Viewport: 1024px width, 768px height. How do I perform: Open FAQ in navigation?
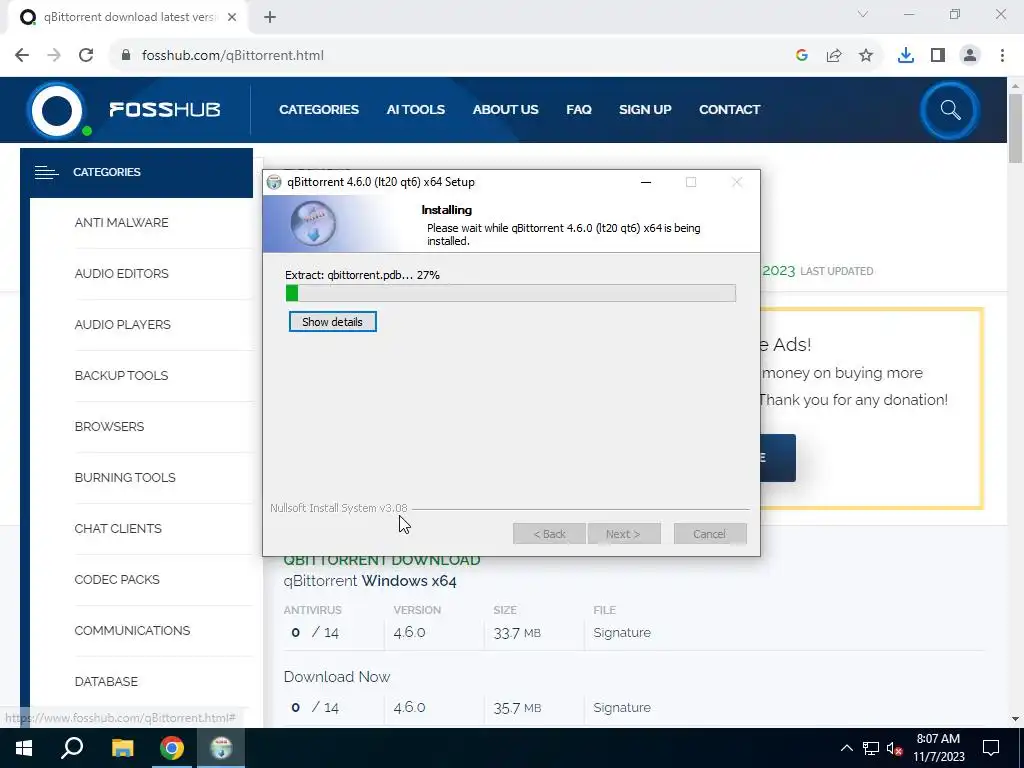tap(579, 110)
